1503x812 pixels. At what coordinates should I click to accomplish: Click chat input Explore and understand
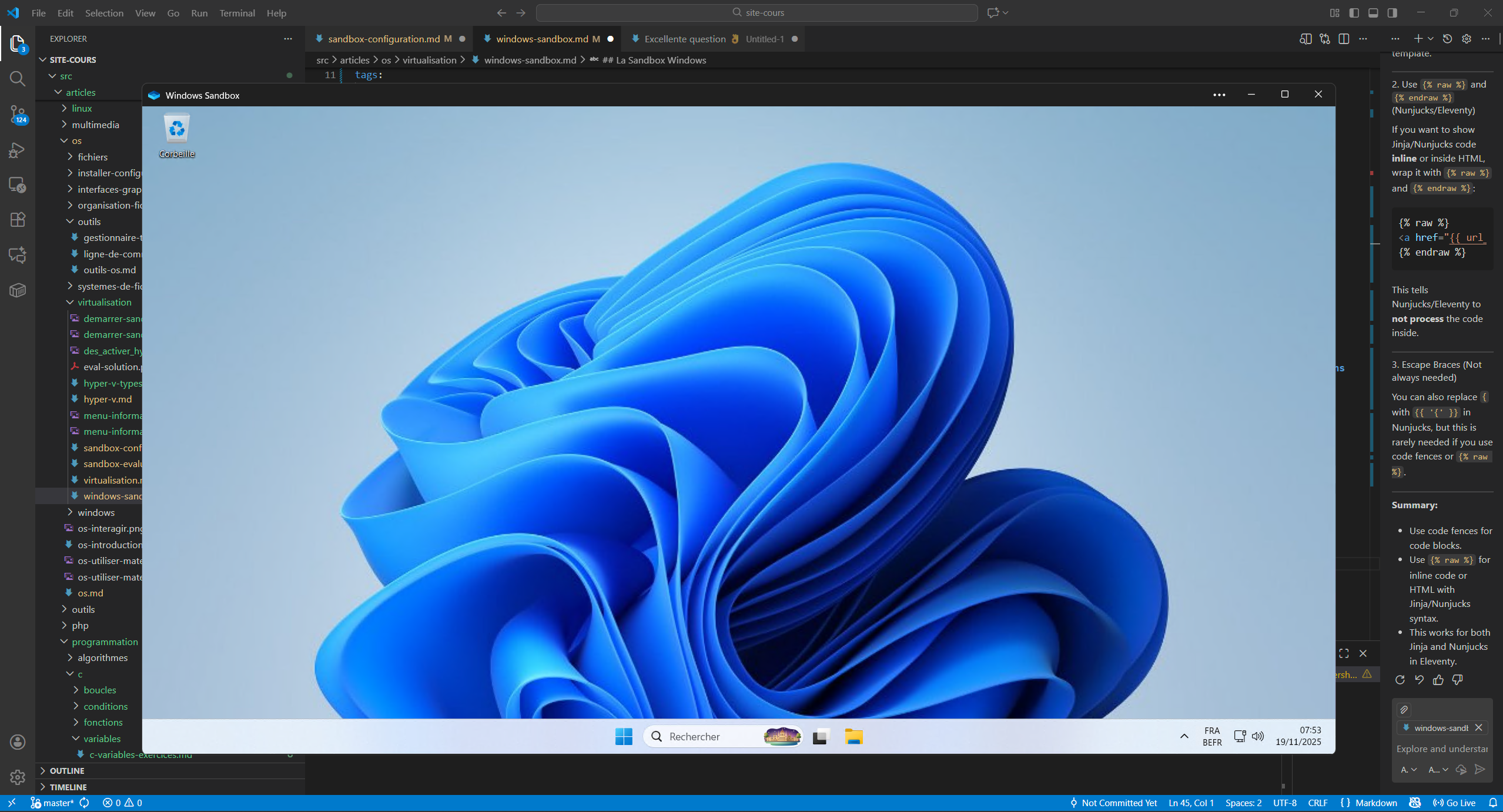(1442, 749)
